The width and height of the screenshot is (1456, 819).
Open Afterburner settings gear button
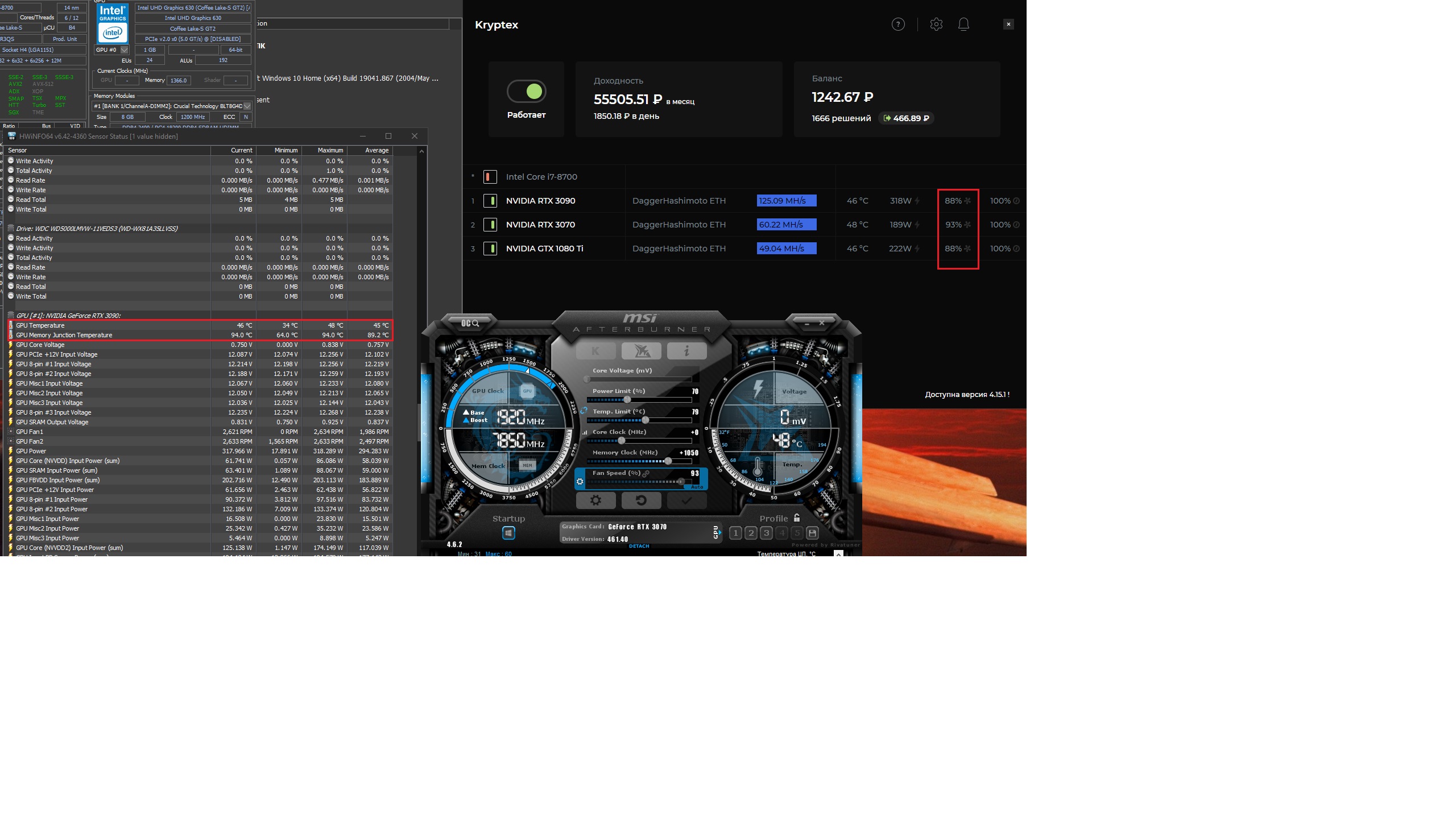[595, 500]
